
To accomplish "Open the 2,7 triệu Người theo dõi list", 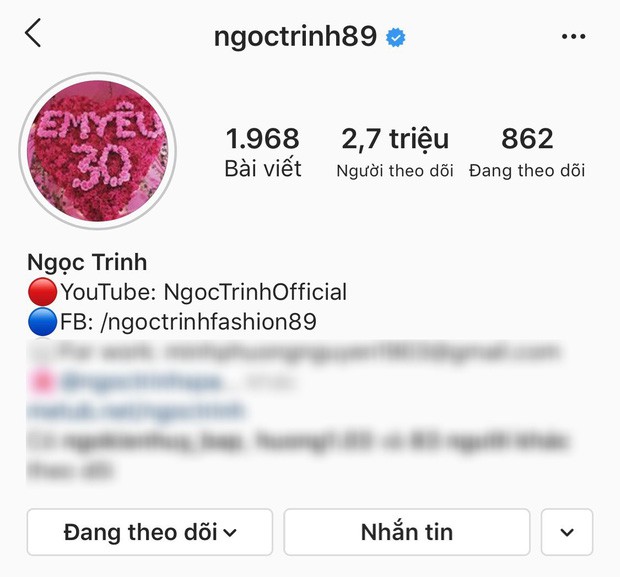I will (x=395, y=152).
